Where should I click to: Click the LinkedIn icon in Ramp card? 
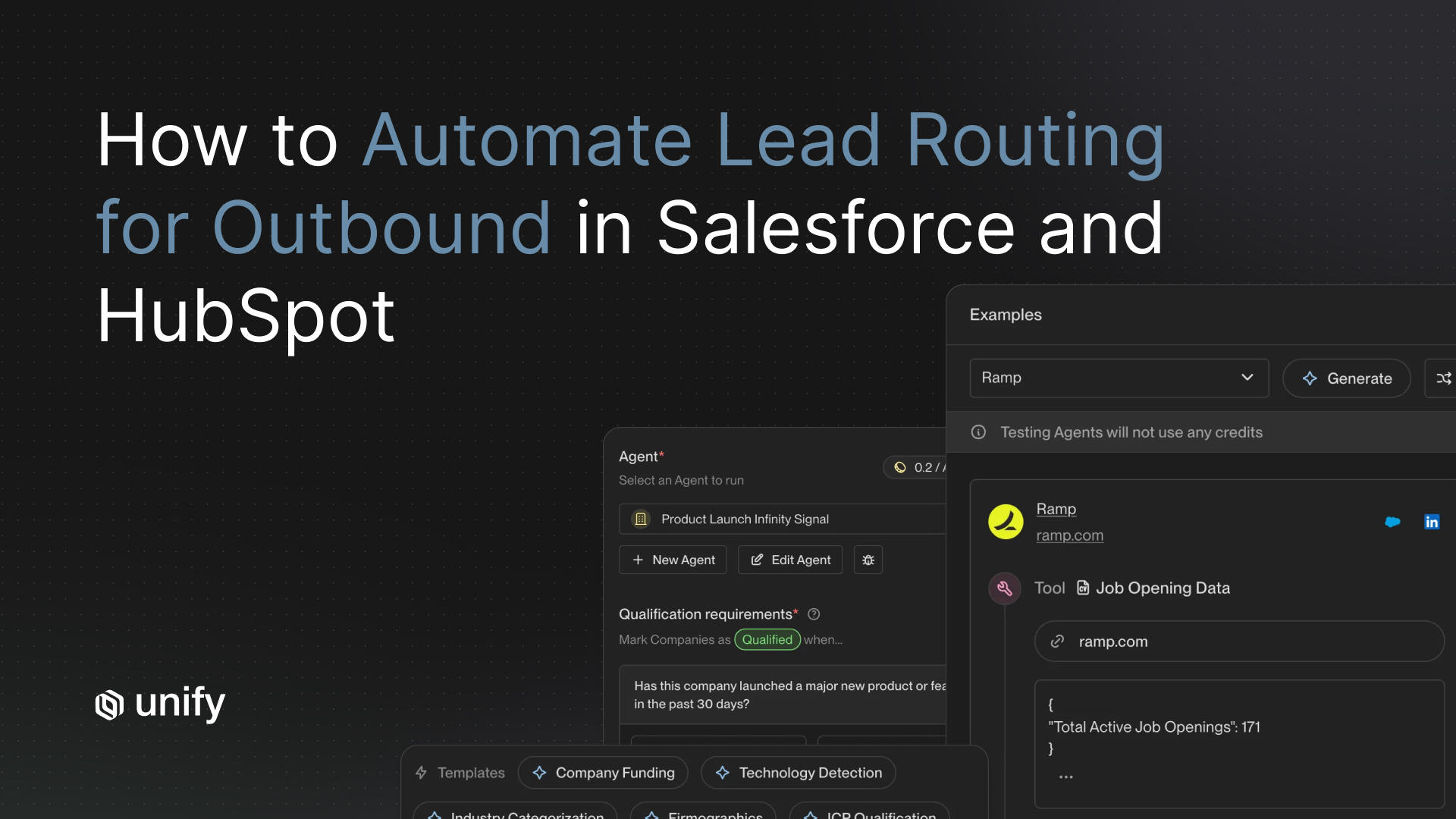1432,522
